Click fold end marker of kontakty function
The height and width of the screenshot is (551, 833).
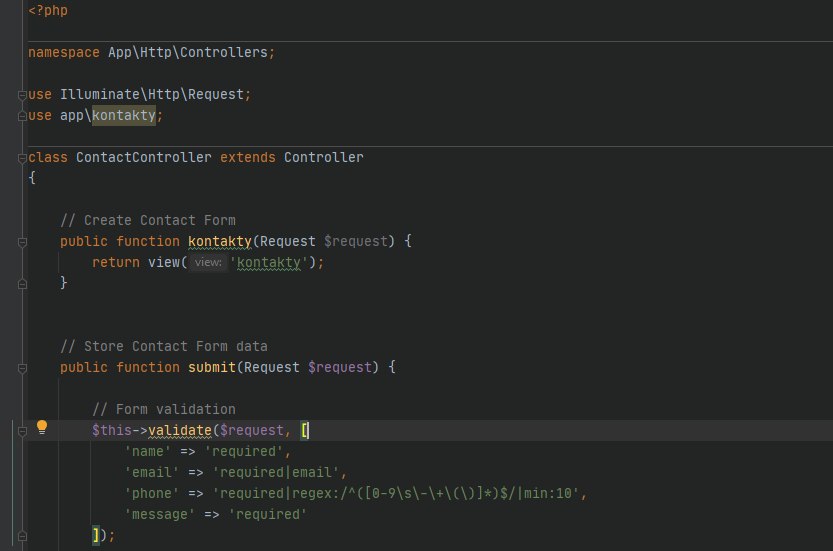[x=22, y=284]
